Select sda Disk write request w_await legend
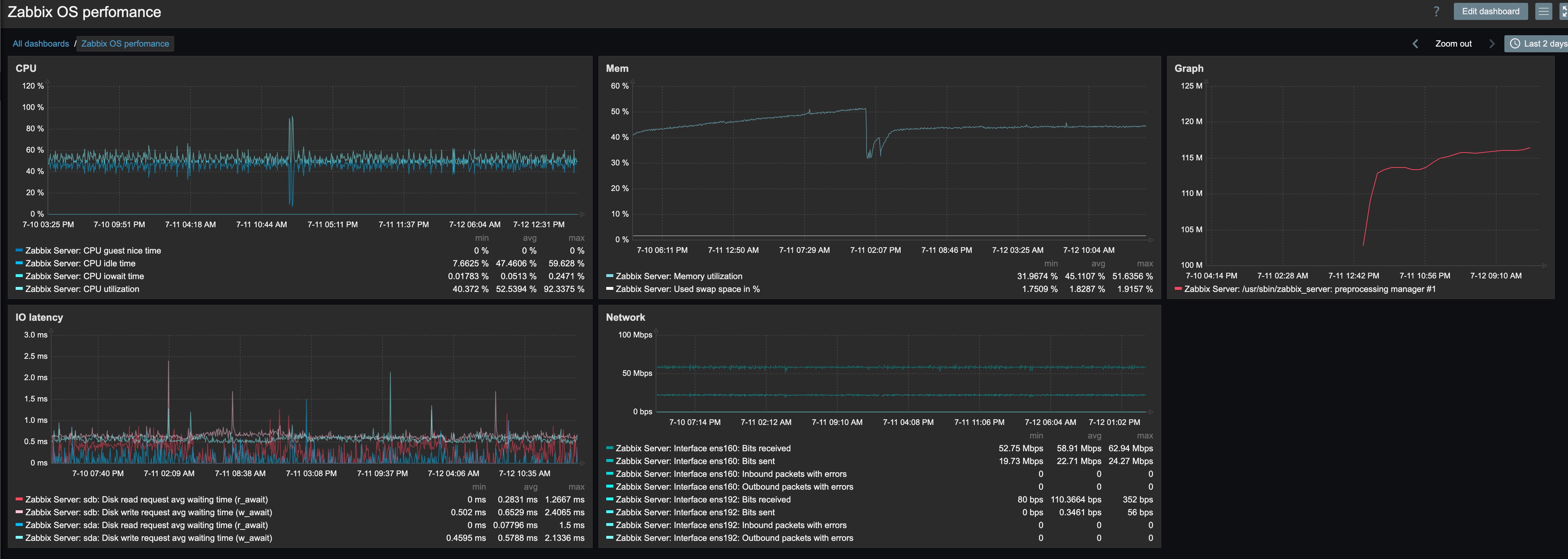1568x559 pixels. (149, 538)
